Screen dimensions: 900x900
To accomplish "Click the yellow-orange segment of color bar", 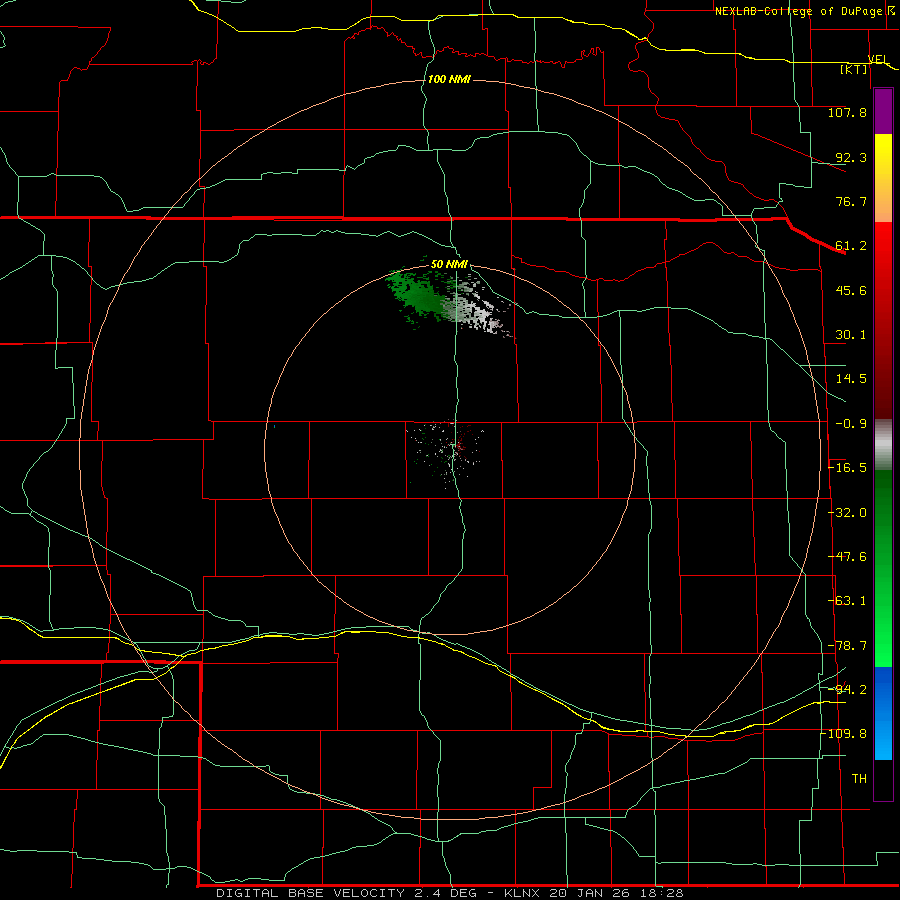I will pyautogui.click(x=883, y=178).
